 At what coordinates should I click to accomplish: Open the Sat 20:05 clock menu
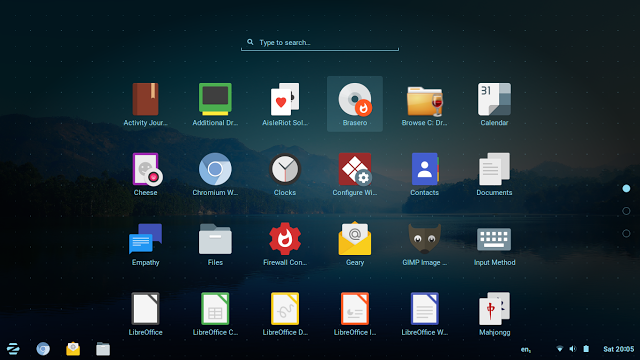(618, 349)
